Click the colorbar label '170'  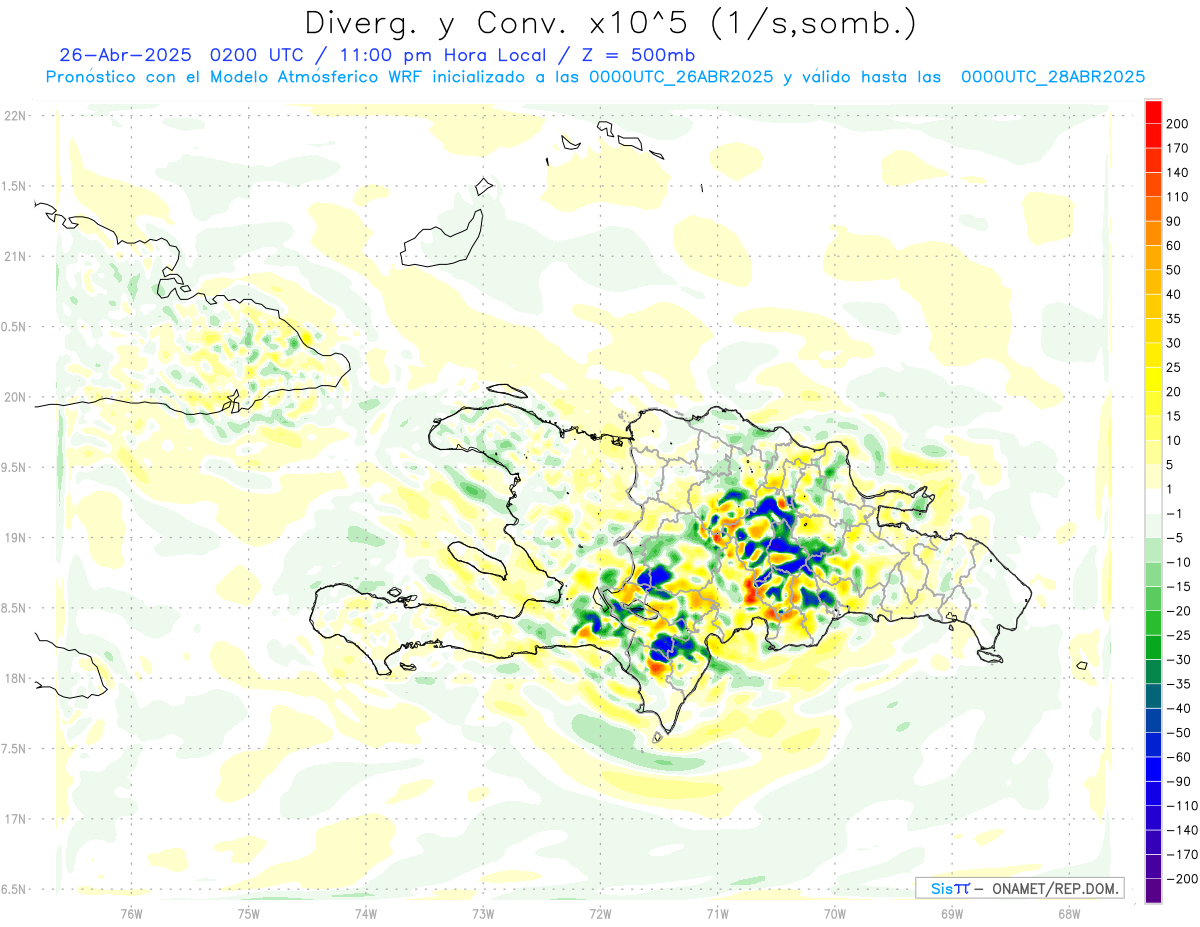coord(1178,148)
